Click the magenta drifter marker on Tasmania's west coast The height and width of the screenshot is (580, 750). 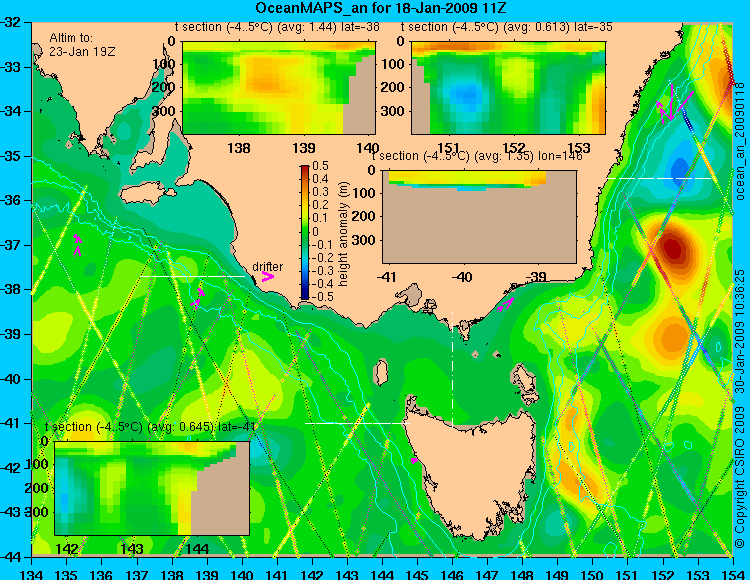coord(414,460)
